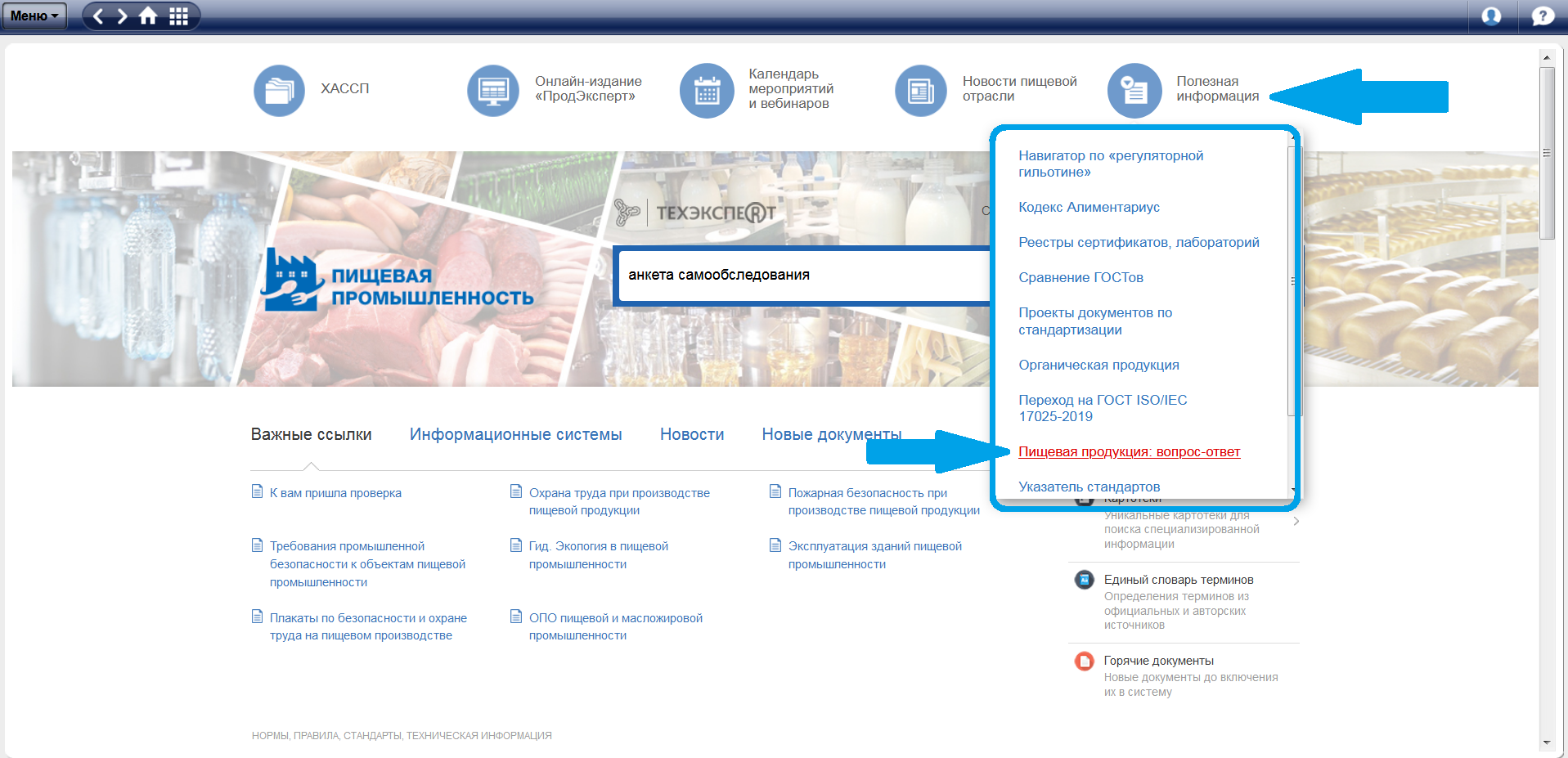Open Онлайн-издание «ПродЭксперт» label
1568x758 pixels.
588,88
